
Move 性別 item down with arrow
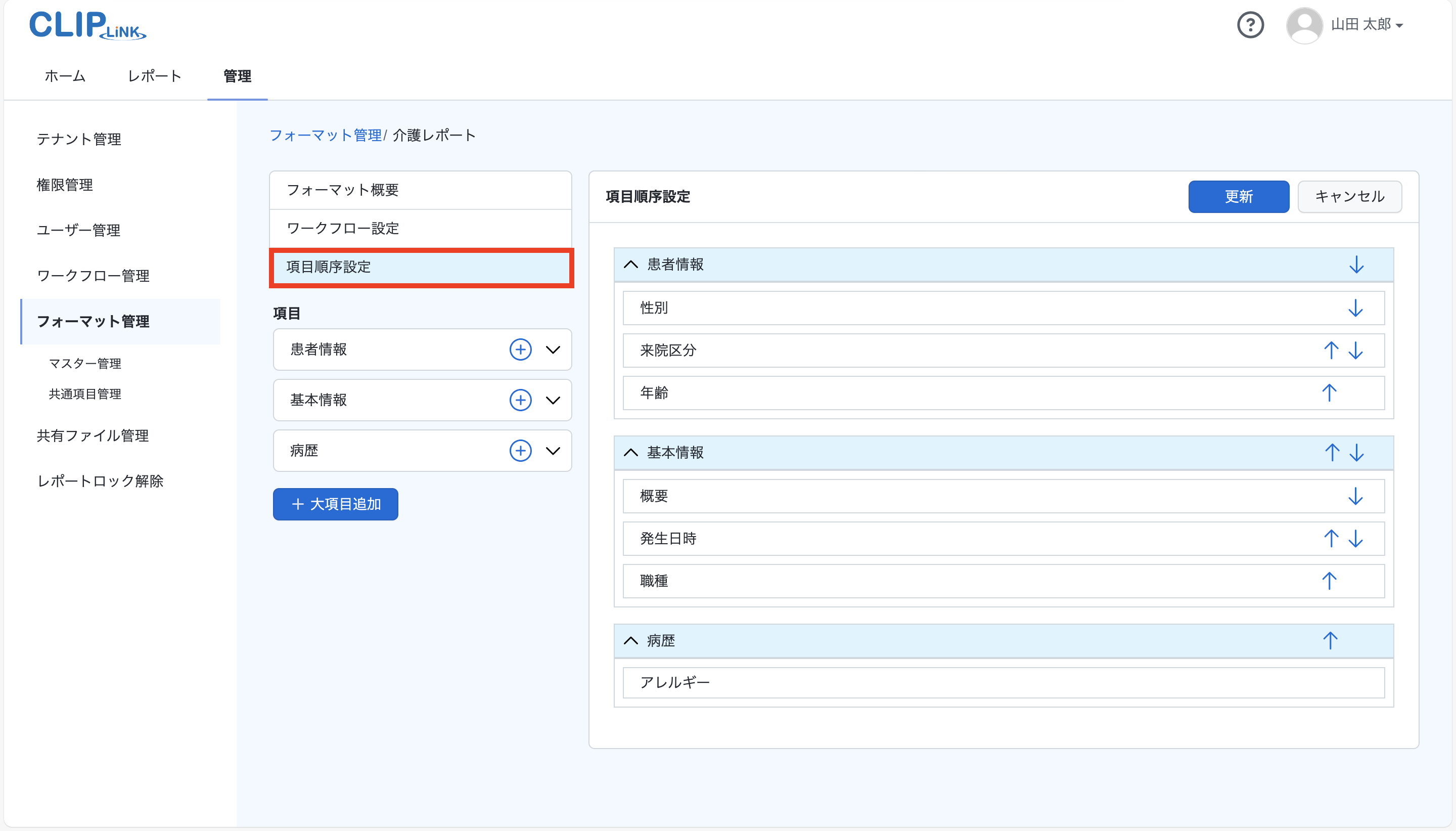tap(1355, 308)
